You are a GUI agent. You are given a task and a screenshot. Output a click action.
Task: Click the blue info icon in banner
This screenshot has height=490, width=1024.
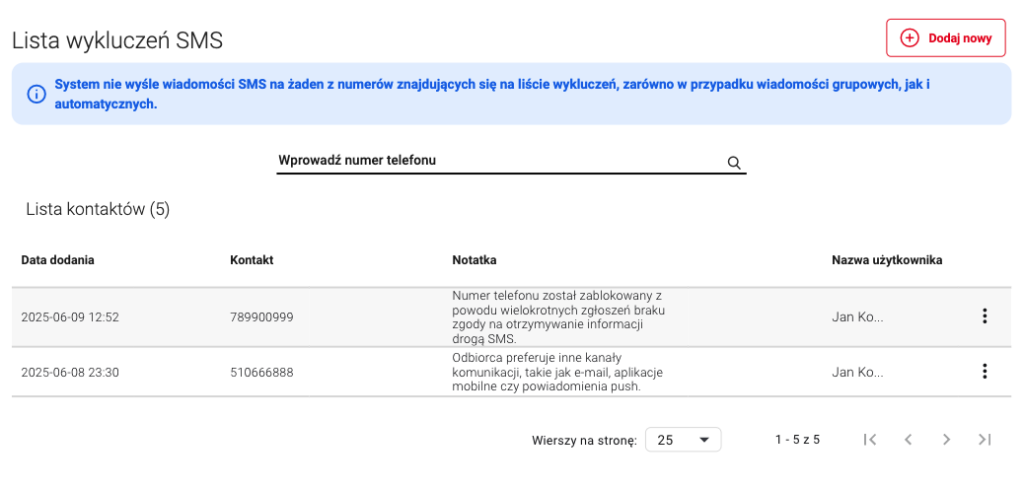point(36,94)
